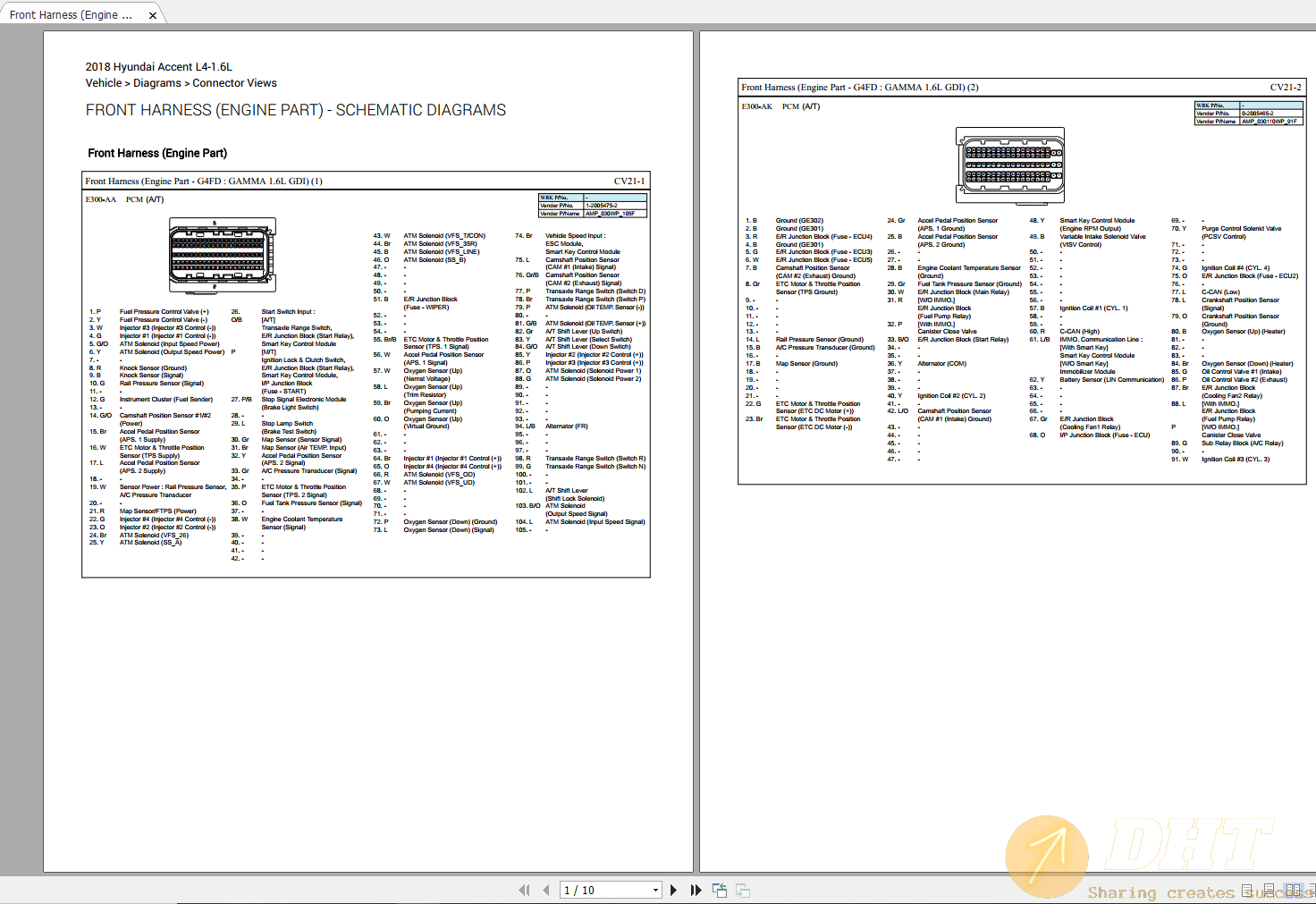
Task: Jump to the last page
Action: (x=696, y=890)
